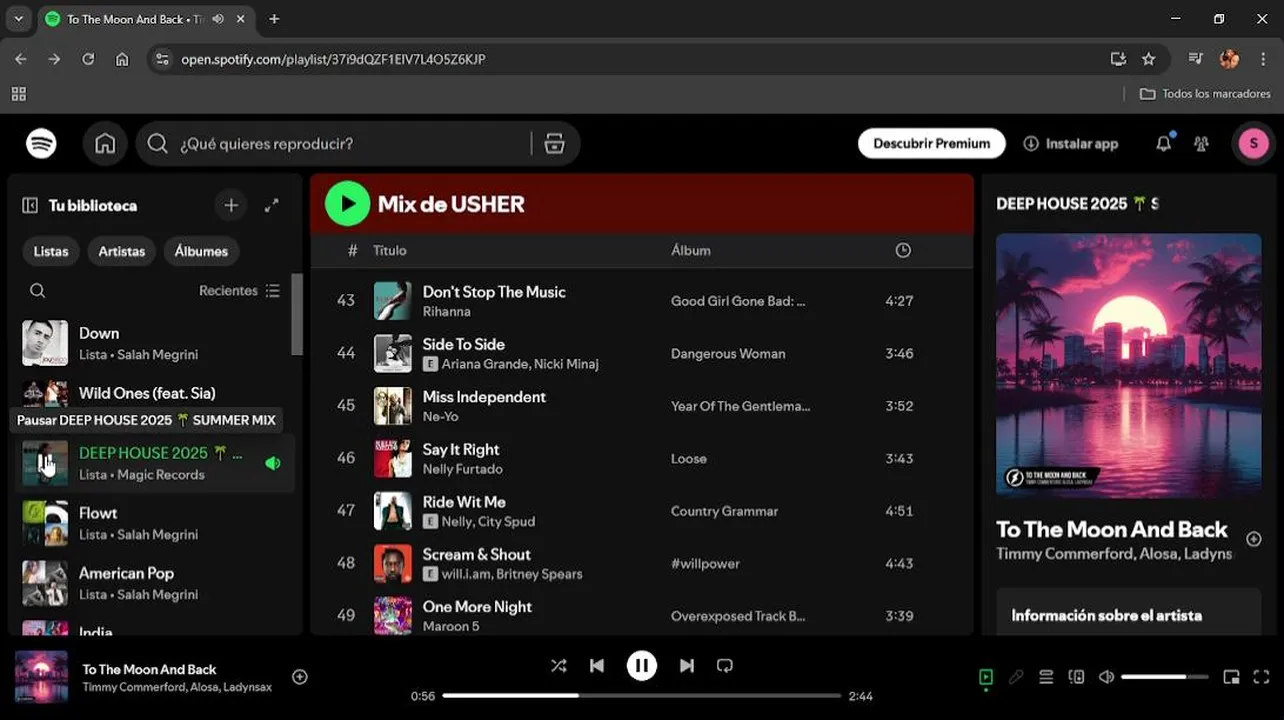1284x720 pixels.
Task: Open a new browser tab
Action: 274,19
